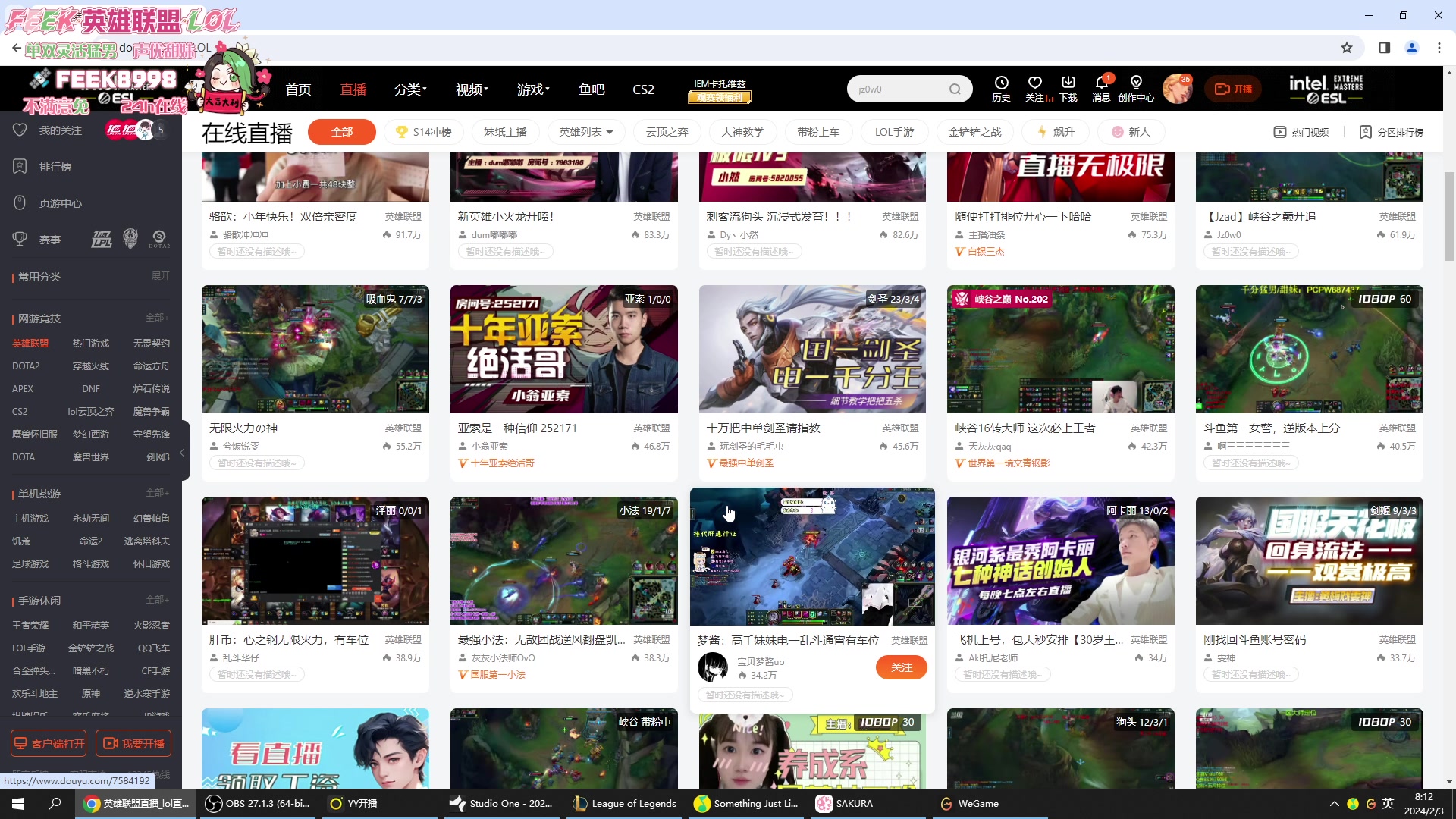Select the 直播 navigation tab

353,89
